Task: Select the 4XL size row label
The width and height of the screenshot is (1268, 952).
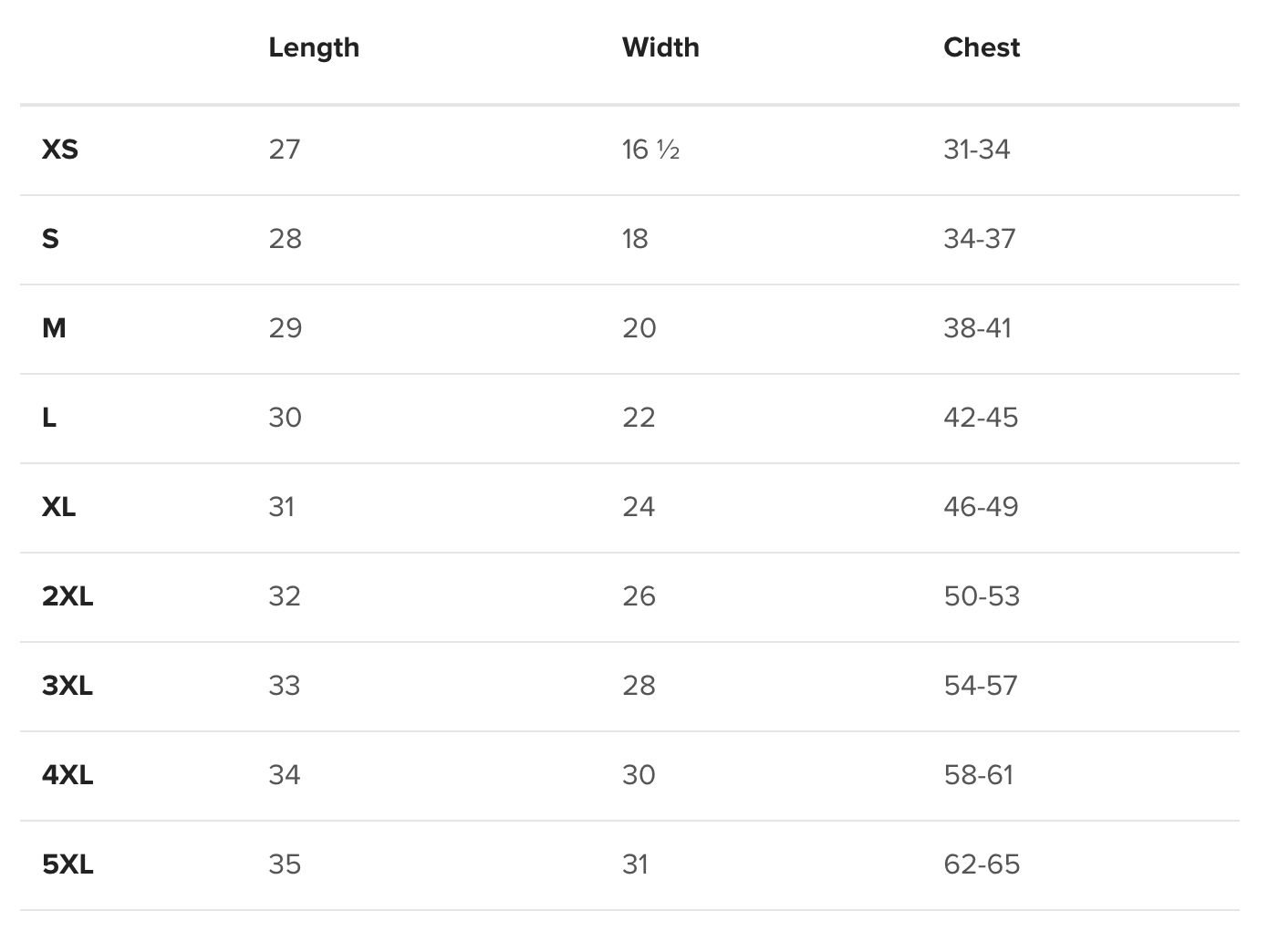Action: pos(68,775)
